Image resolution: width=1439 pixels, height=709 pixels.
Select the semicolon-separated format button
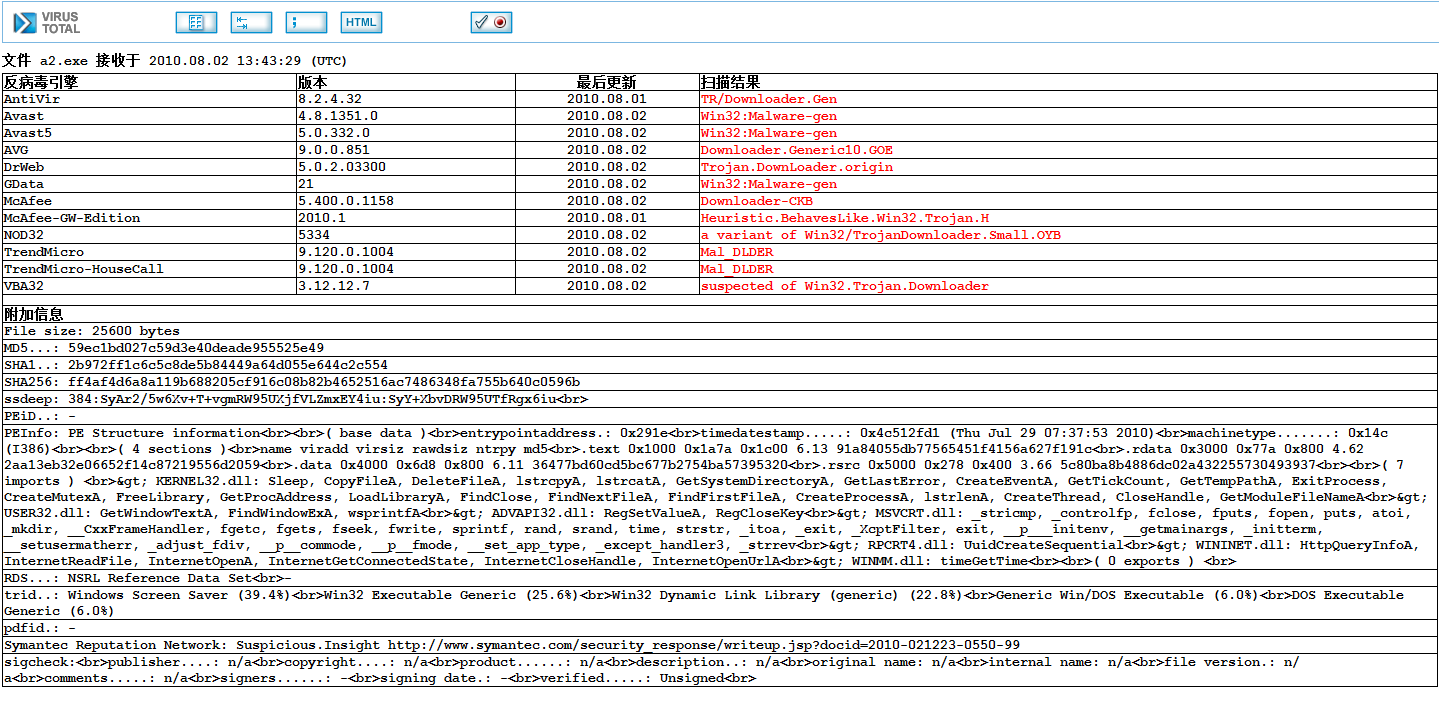(x=306, y=22)
